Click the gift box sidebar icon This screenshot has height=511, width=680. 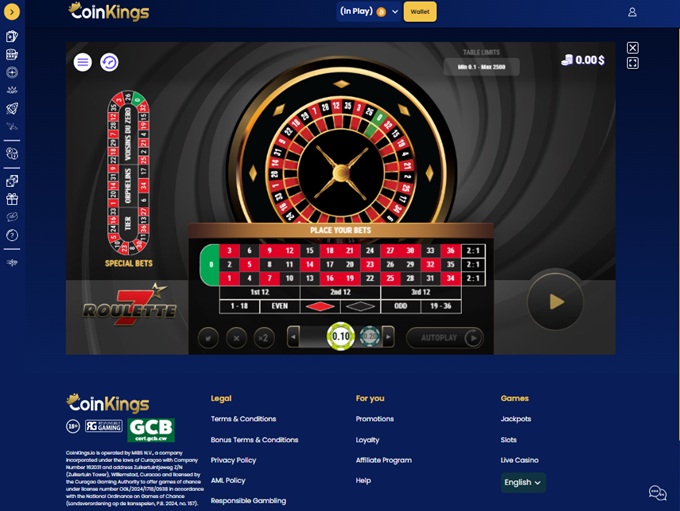(x=12, y=199)
